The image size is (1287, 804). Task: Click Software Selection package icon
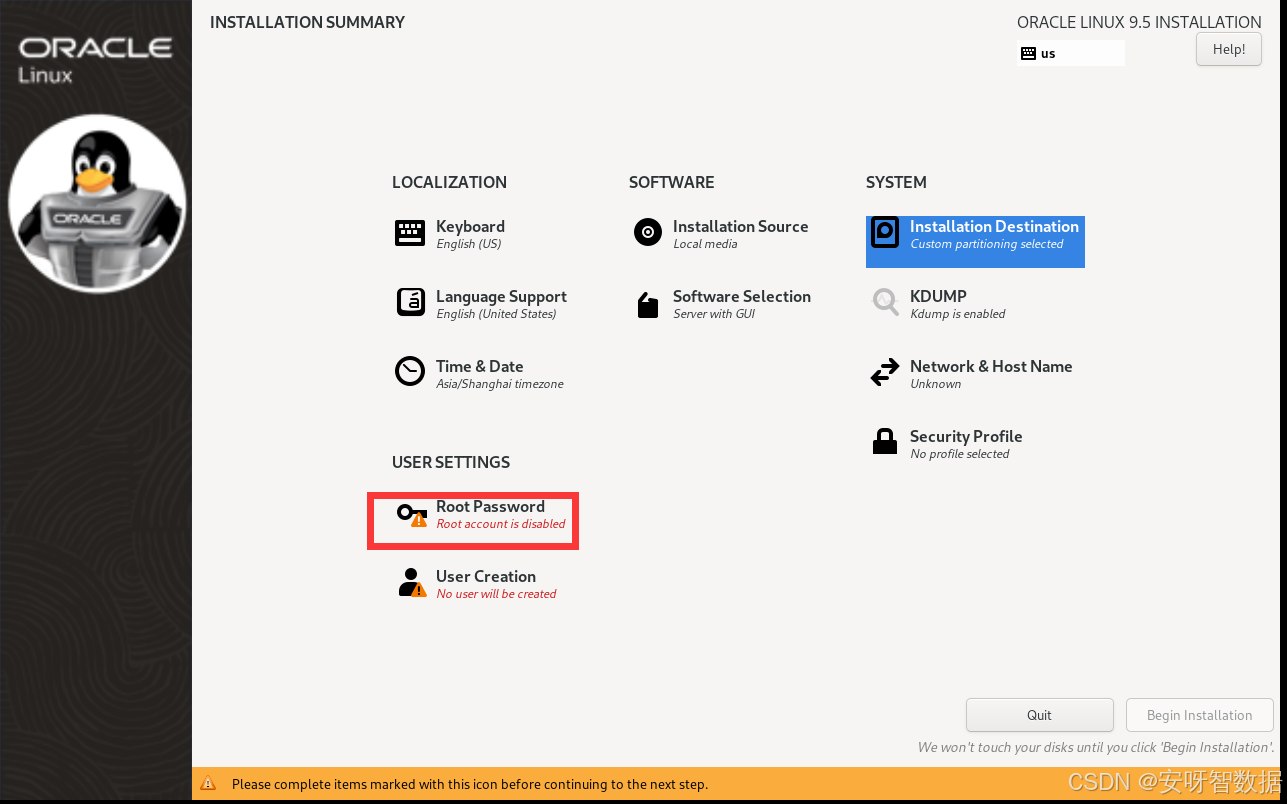point(648,305)
